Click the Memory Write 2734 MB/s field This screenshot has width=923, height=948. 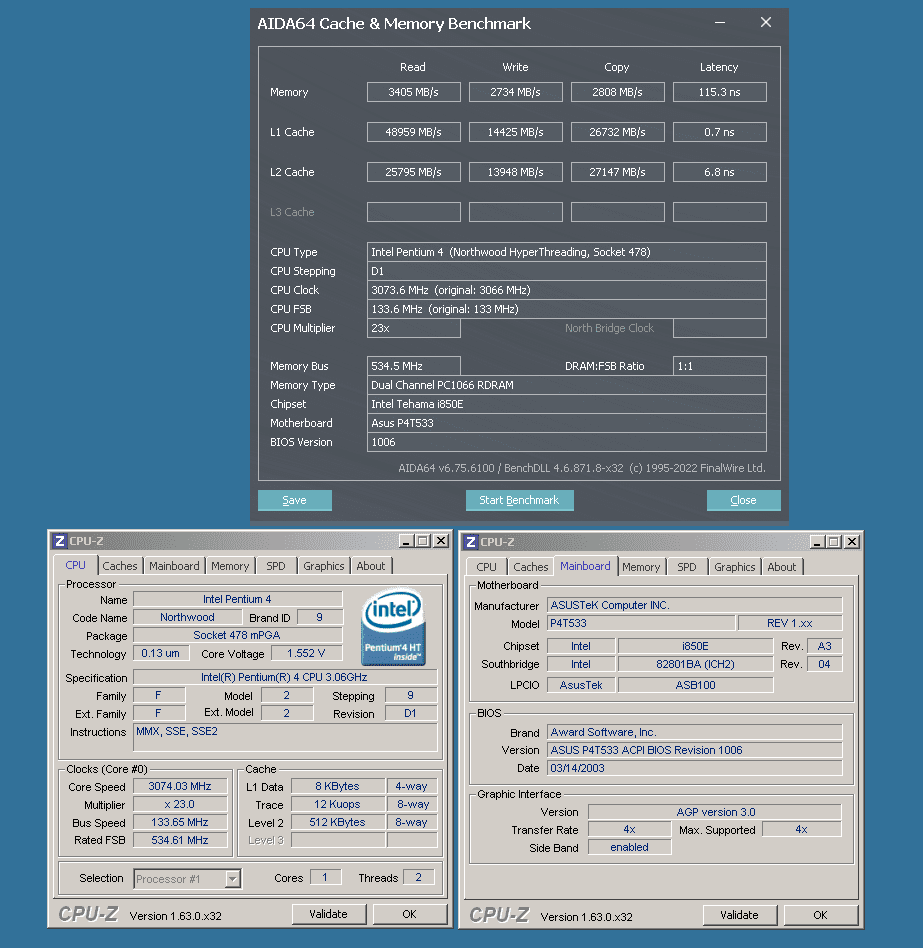pos(516,92)
